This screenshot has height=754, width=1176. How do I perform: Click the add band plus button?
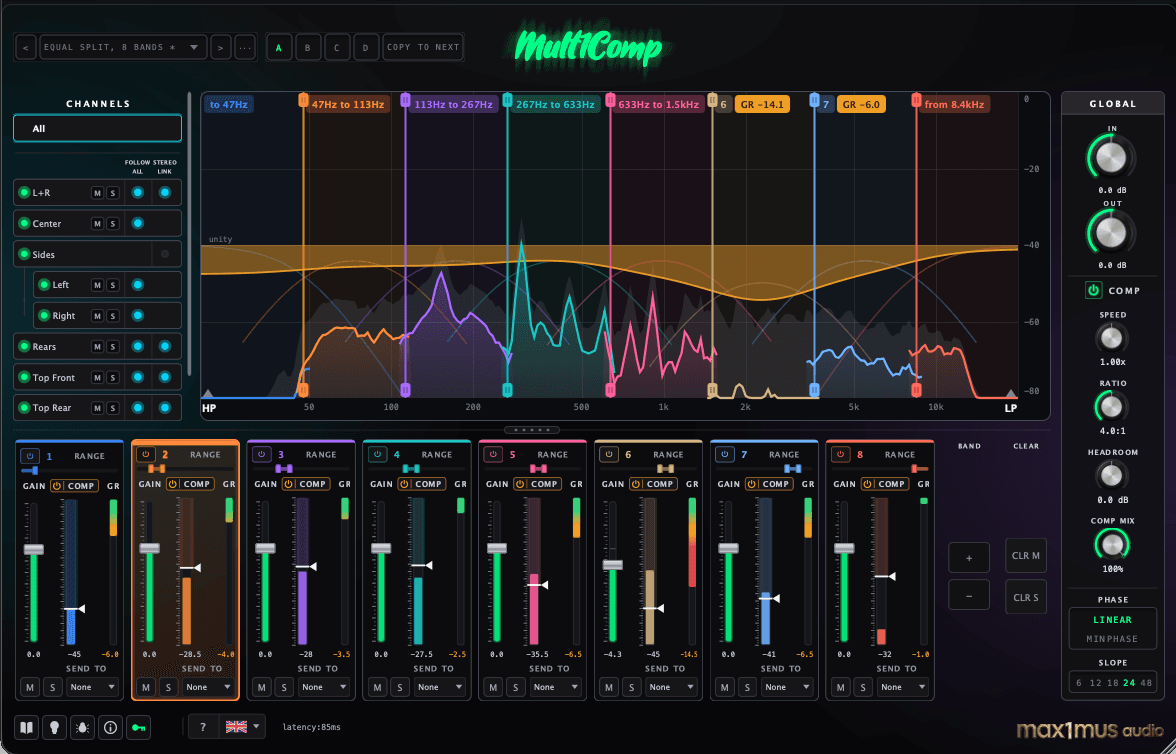point(969,558)
